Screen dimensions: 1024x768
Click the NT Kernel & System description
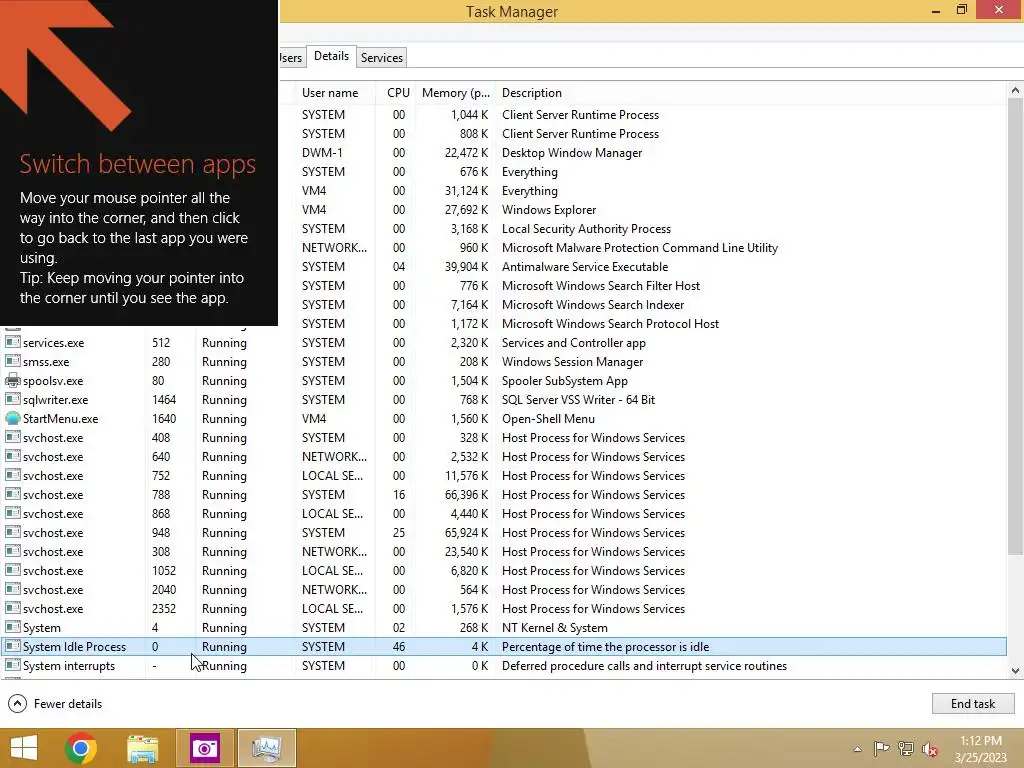[x=554, y=628]
